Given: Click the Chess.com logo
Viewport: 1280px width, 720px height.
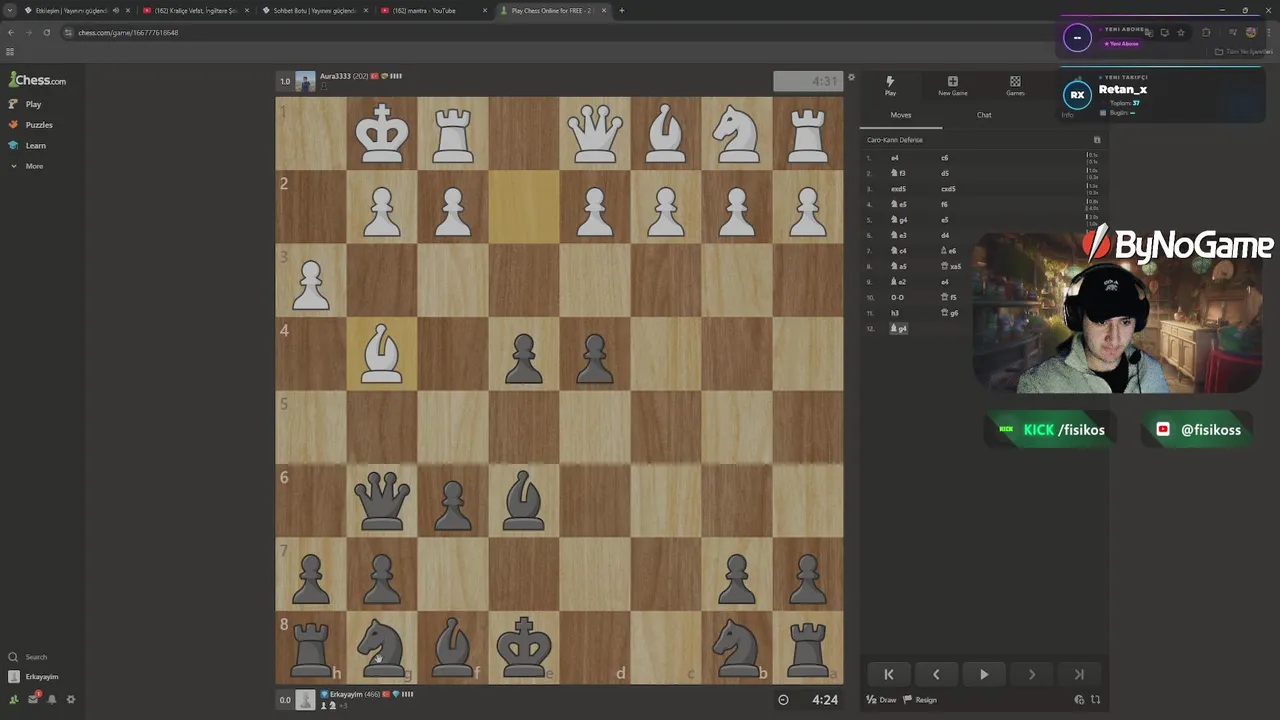Looking at the screenshot, I should coord(37,80).
